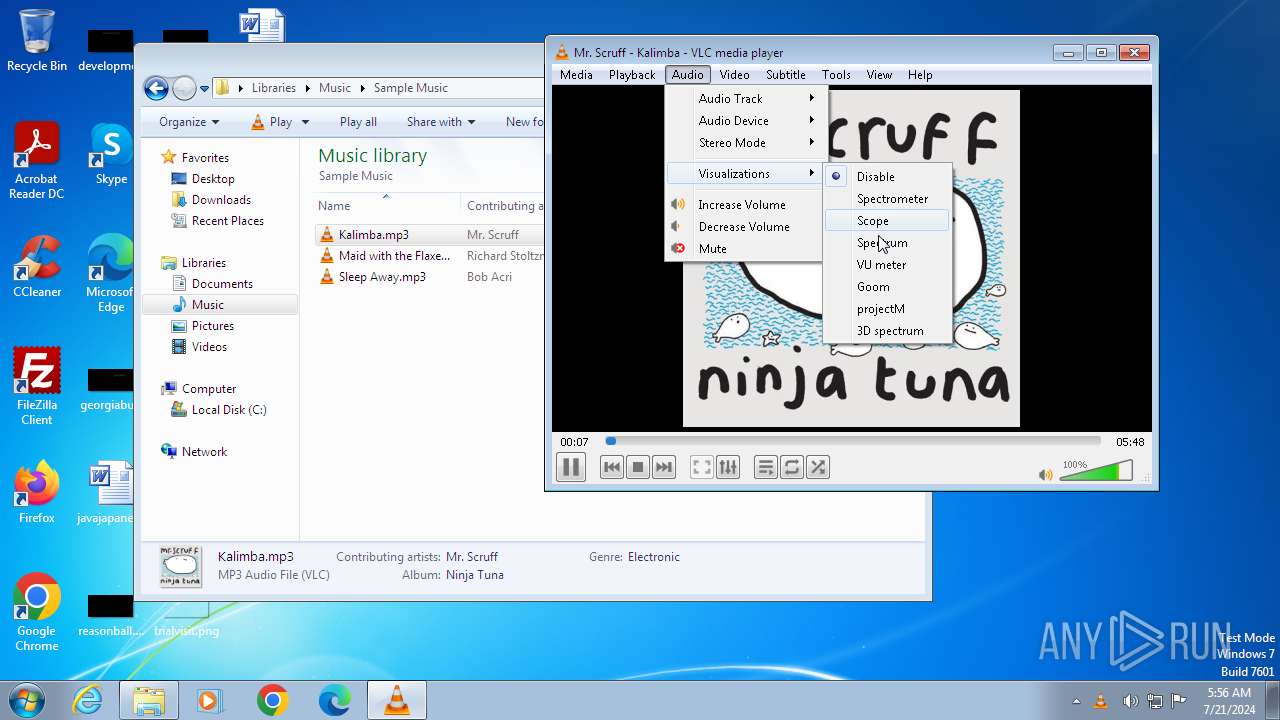1280x720 pixels.
Task: Toggle loop mode in VLC
Action: tap(792, 467)
